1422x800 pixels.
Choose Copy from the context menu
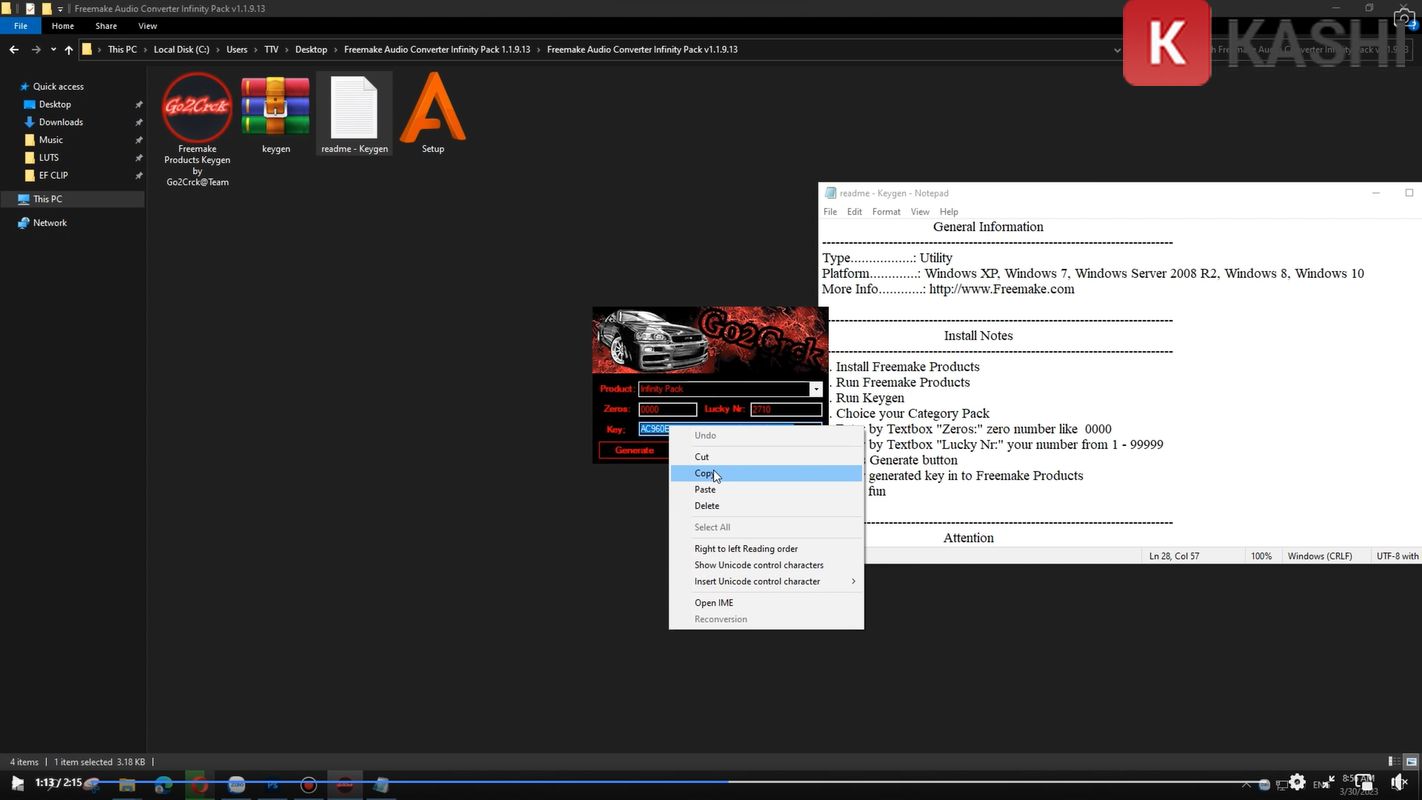(x=705, y=473)
